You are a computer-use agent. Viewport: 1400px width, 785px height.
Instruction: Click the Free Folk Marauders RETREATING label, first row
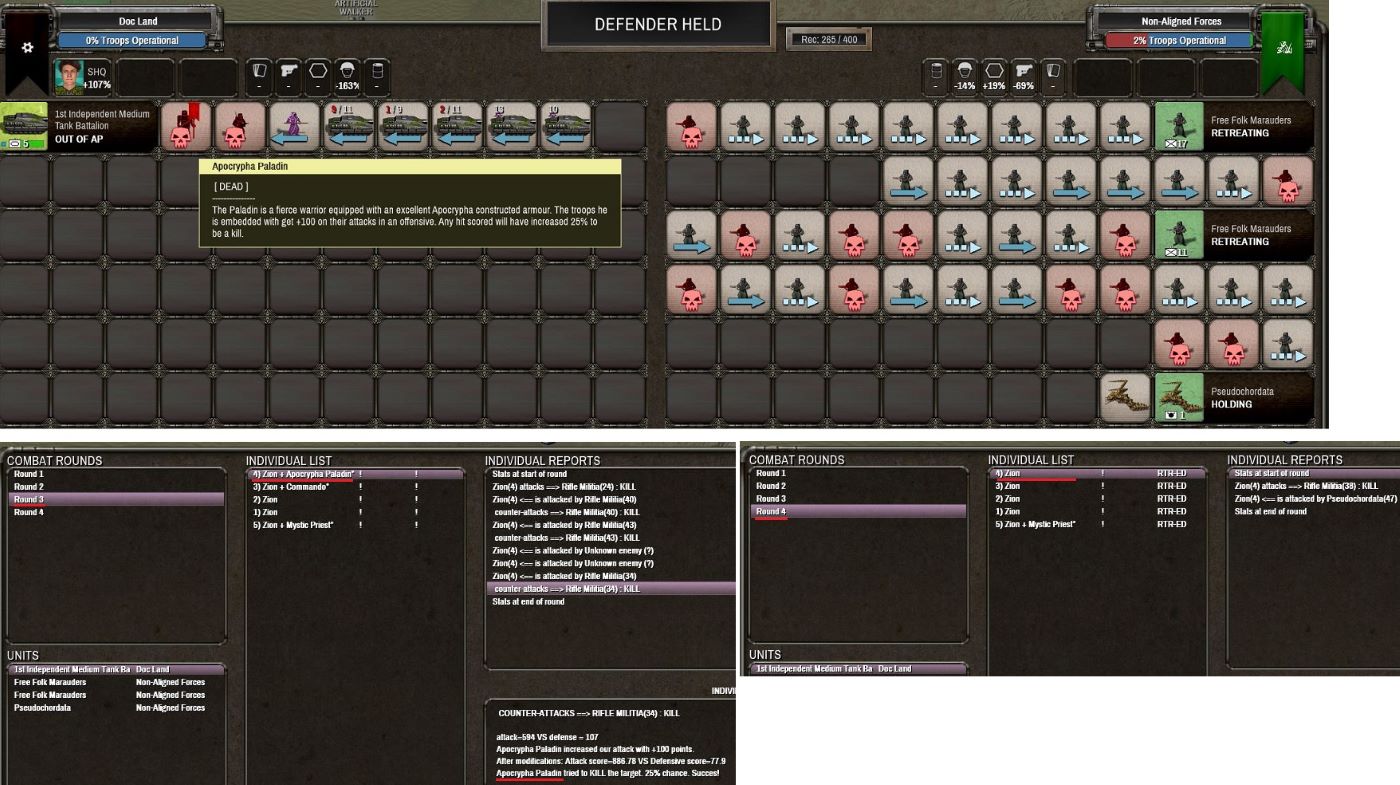pos(1240,133)
